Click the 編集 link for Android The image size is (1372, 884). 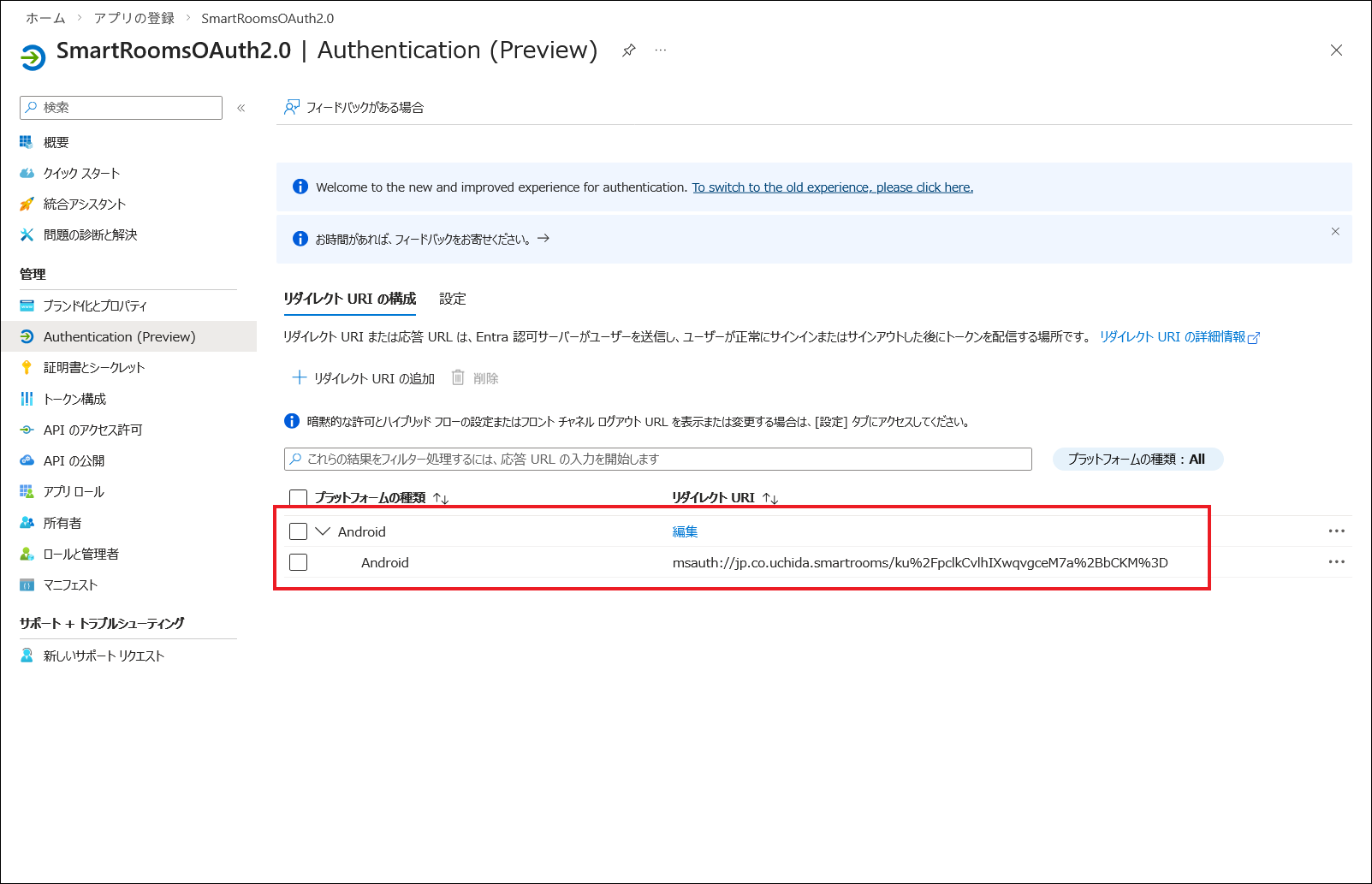click(685, 531)
